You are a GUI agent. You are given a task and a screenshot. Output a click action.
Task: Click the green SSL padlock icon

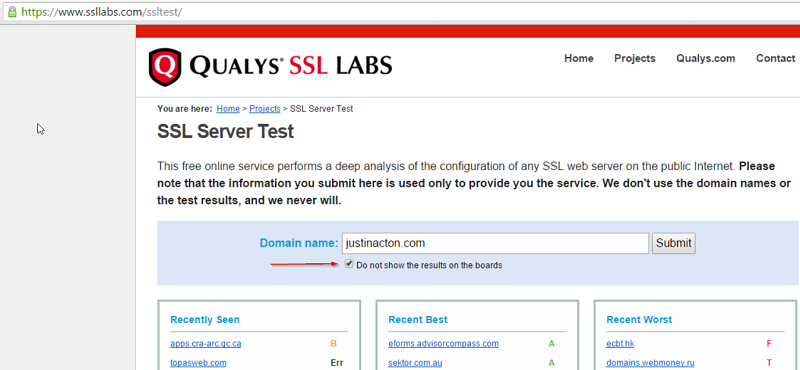[12, 12]
